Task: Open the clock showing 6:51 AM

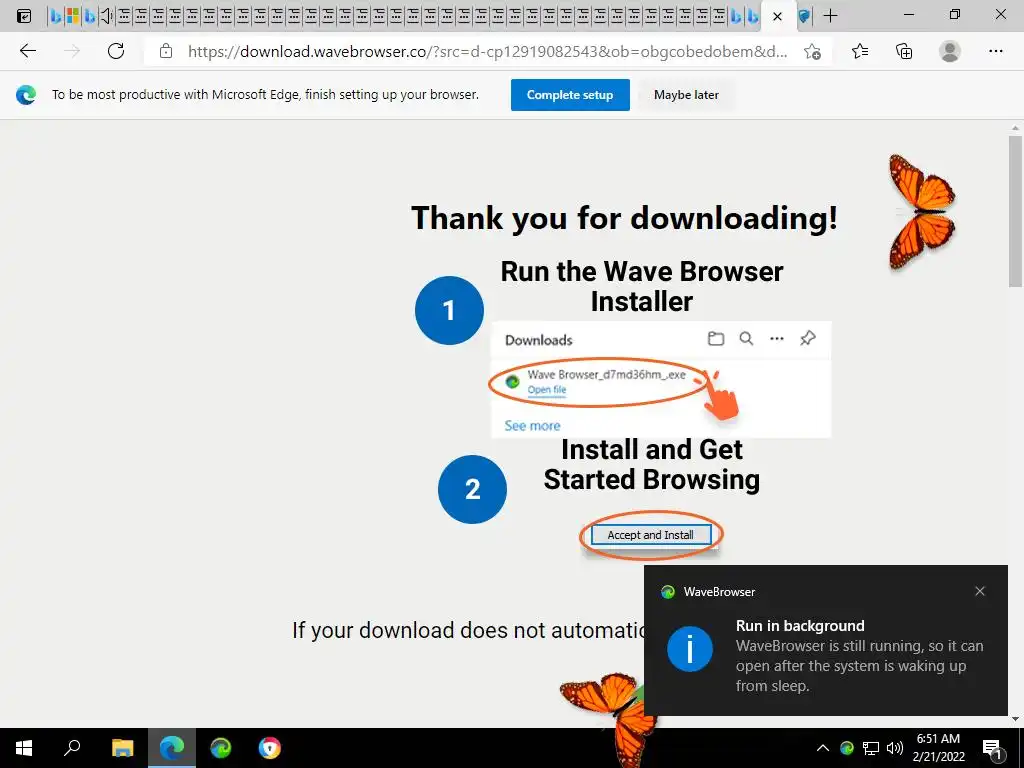Action: (938, 748)
